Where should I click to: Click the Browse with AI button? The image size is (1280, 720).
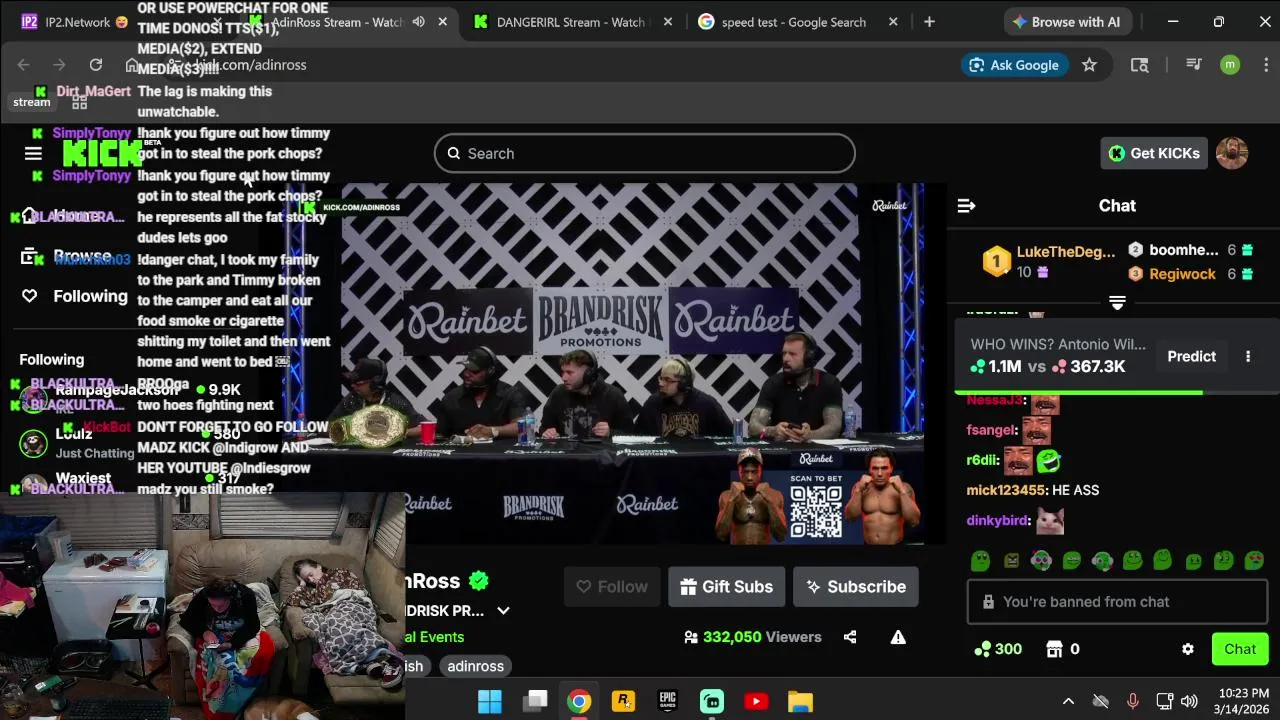coord(1066,22)
